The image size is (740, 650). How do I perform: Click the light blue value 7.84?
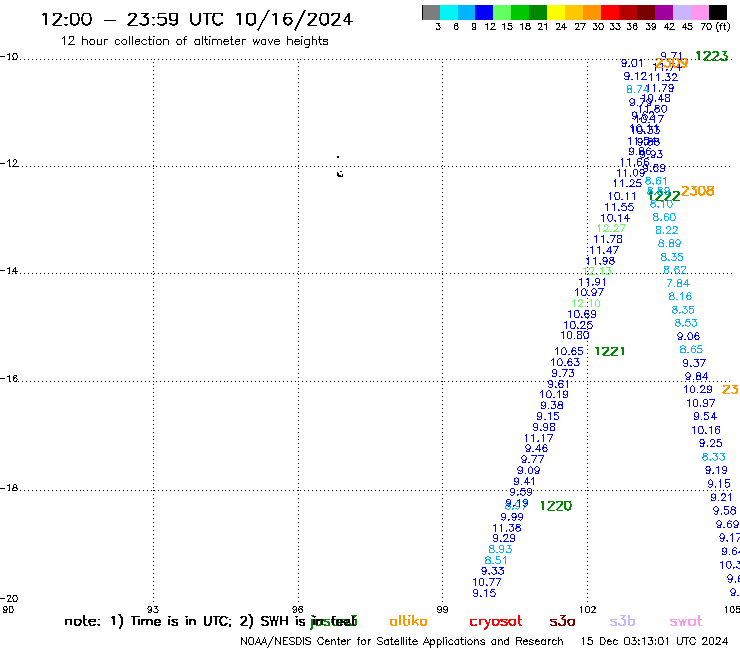[x=678, y=283]
